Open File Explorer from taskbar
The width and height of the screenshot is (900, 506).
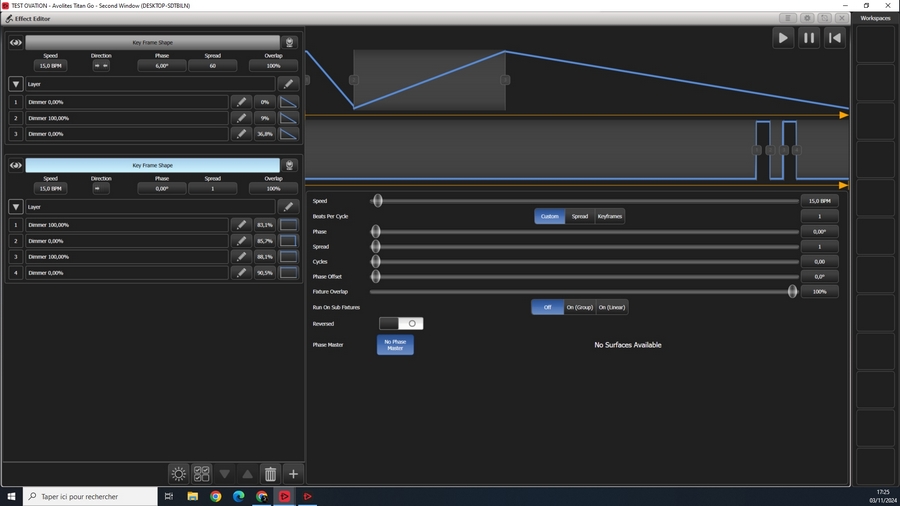pyautogui.click(x=192, y=496)
